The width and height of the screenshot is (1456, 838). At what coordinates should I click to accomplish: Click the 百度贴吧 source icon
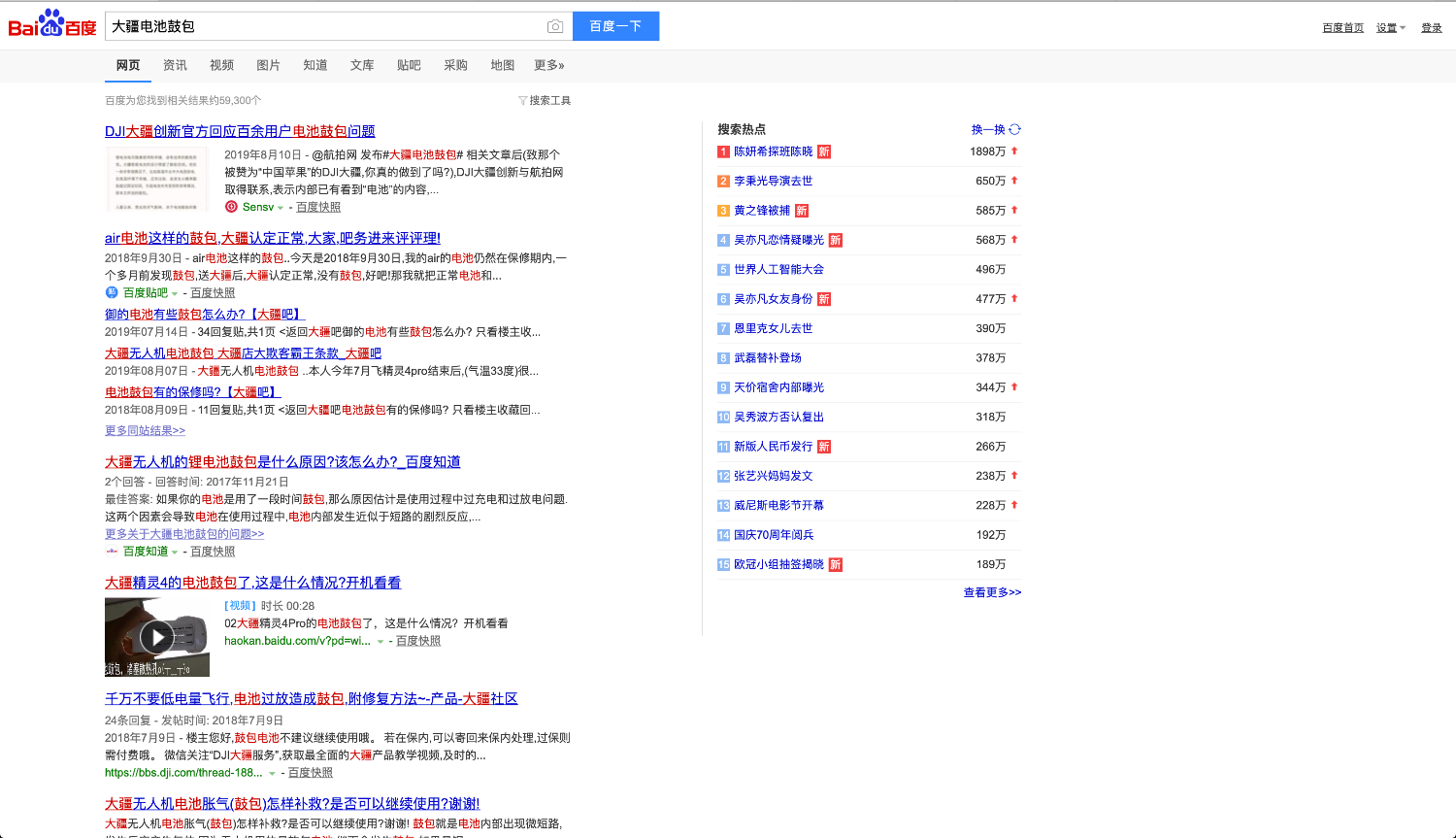click(112, 292)
